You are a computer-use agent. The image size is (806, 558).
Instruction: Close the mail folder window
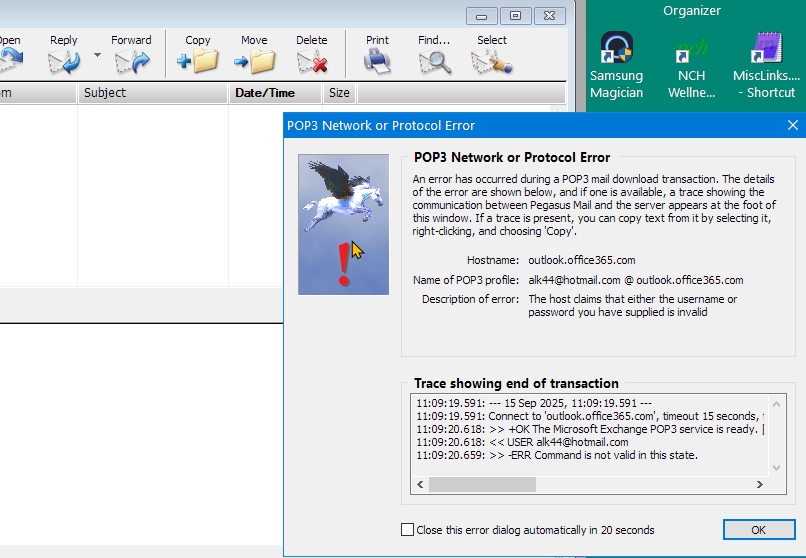tap(549, 16)
